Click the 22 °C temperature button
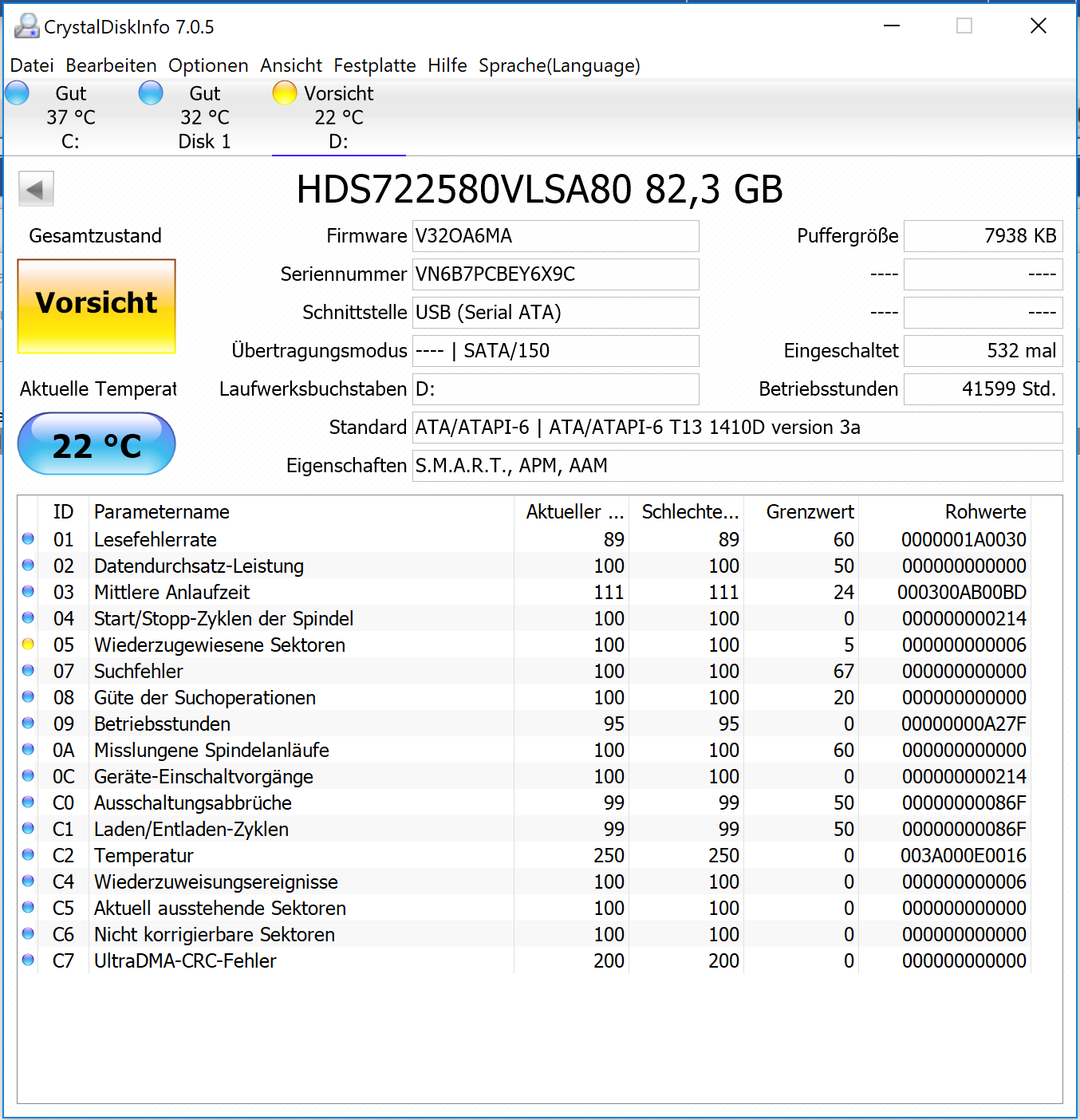This screenshot has height=1120, width=1080. pos(97,444)
